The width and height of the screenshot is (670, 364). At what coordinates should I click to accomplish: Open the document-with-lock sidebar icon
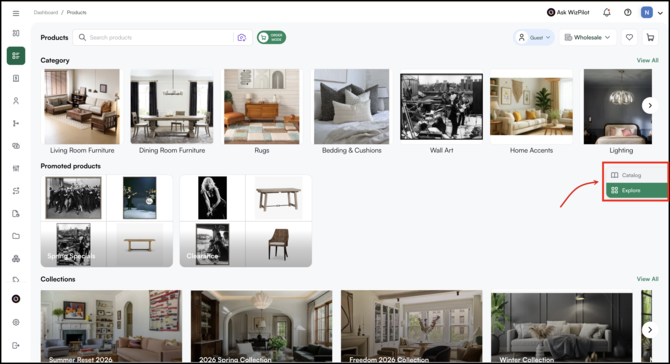[16, 214]
